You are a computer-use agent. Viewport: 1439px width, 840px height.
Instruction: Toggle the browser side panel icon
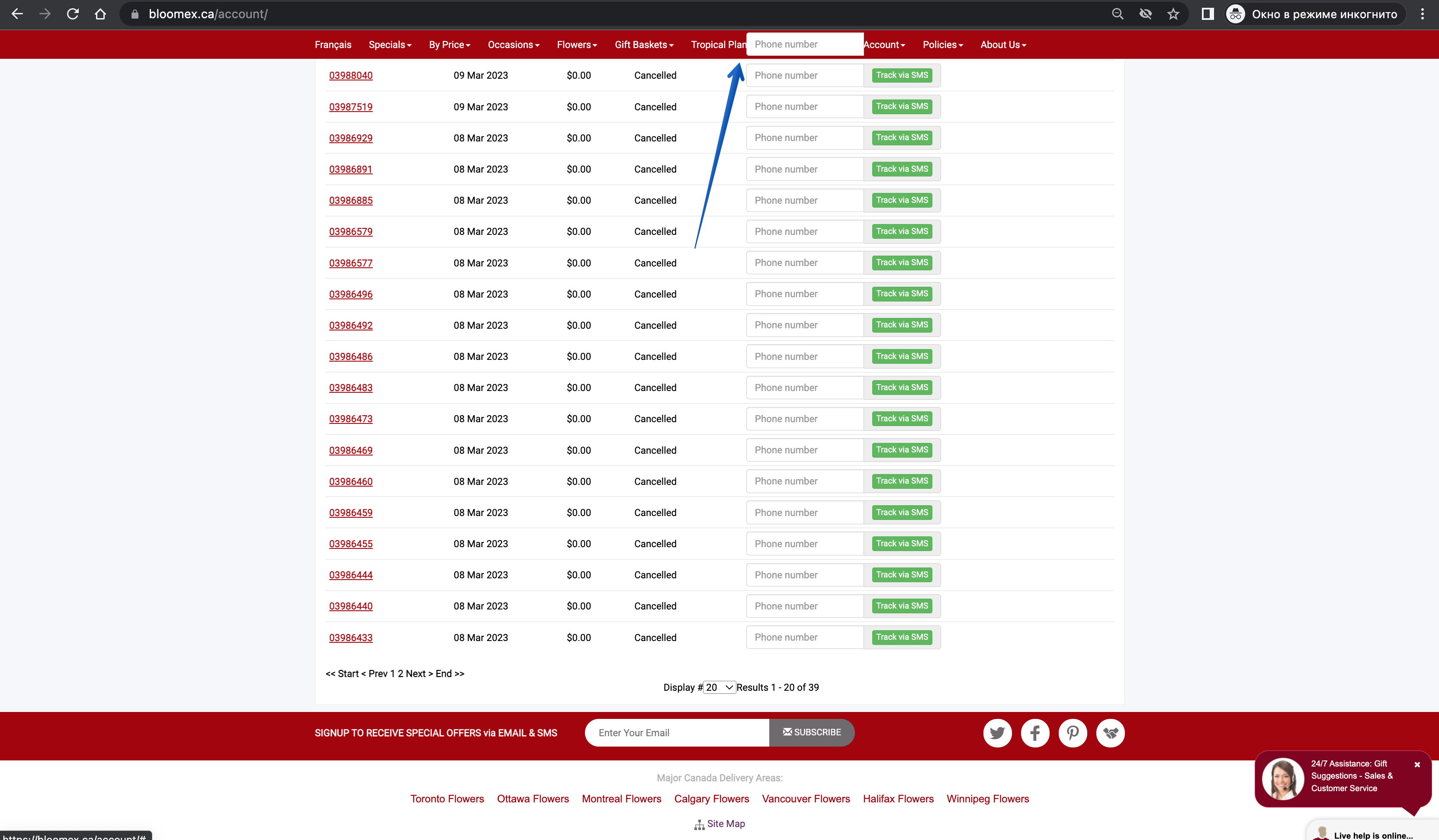click(1207, 14)
